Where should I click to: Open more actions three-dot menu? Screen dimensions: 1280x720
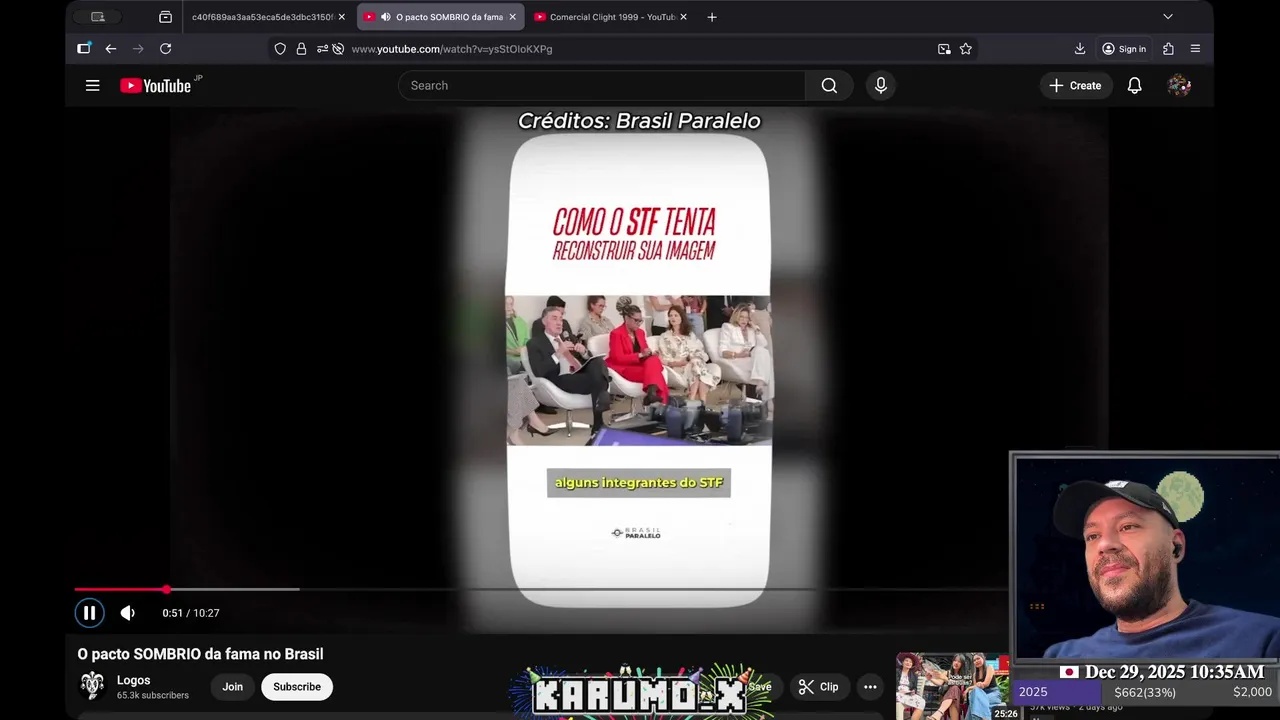coord(870,687)
